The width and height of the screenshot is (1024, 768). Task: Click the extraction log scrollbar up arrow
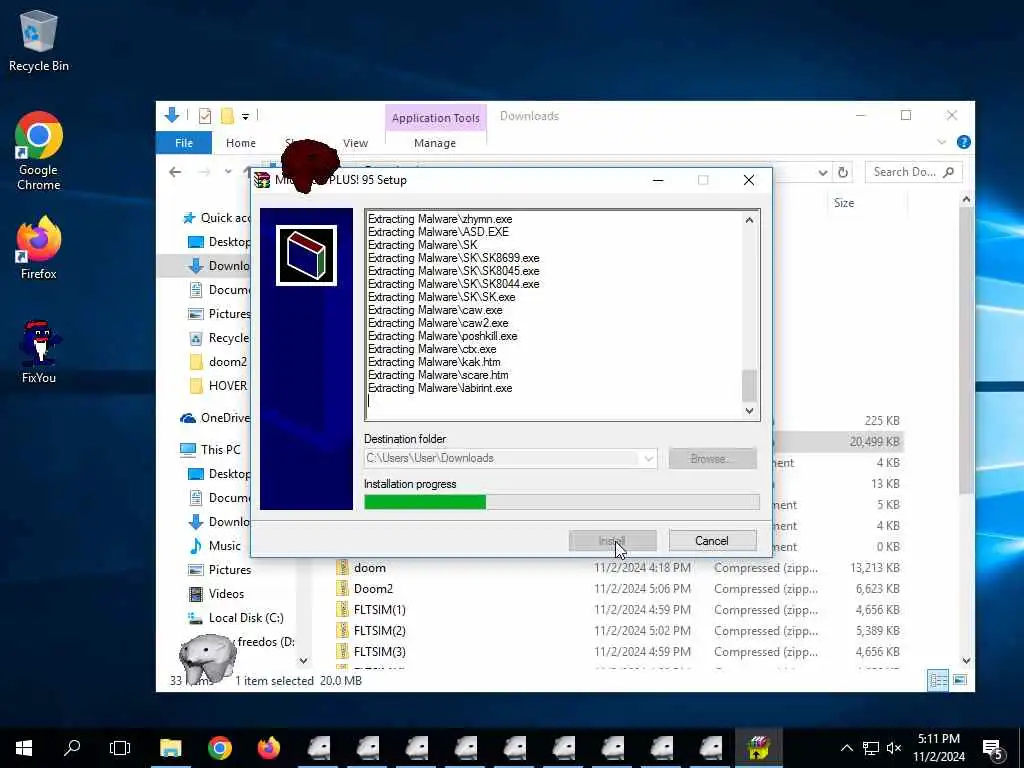[x=749, y=220]
